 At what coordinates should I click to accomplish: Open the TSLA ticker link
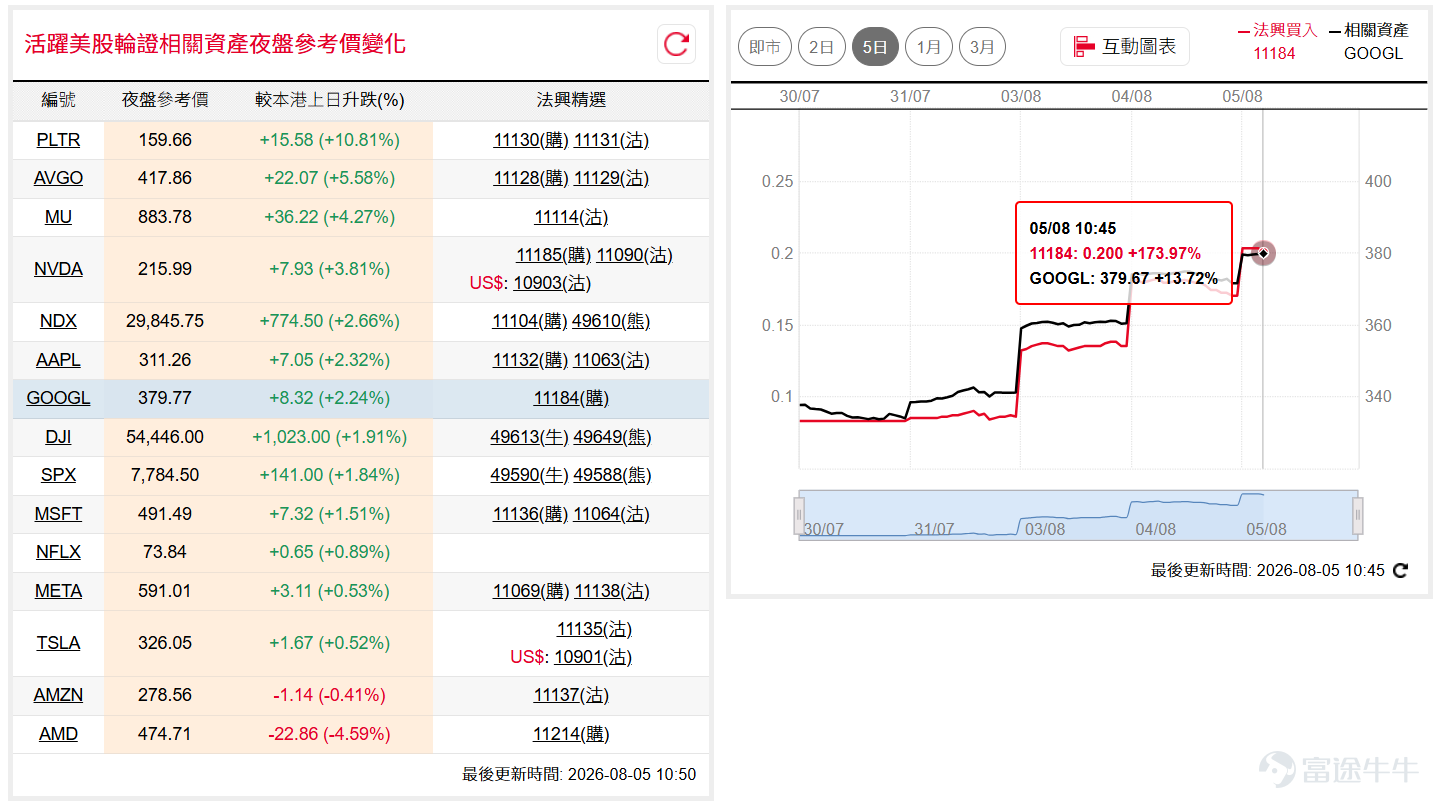click(58, 643)
